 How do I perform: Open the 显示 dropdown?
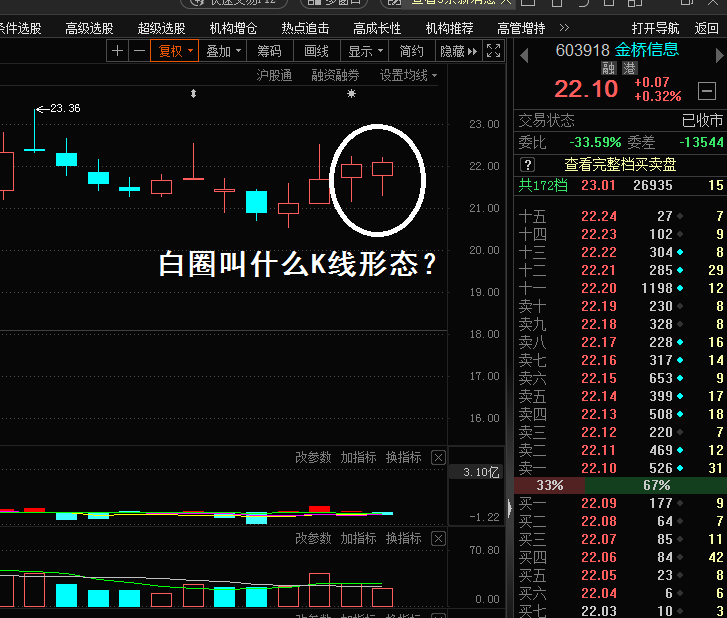(x=364, y=51)
